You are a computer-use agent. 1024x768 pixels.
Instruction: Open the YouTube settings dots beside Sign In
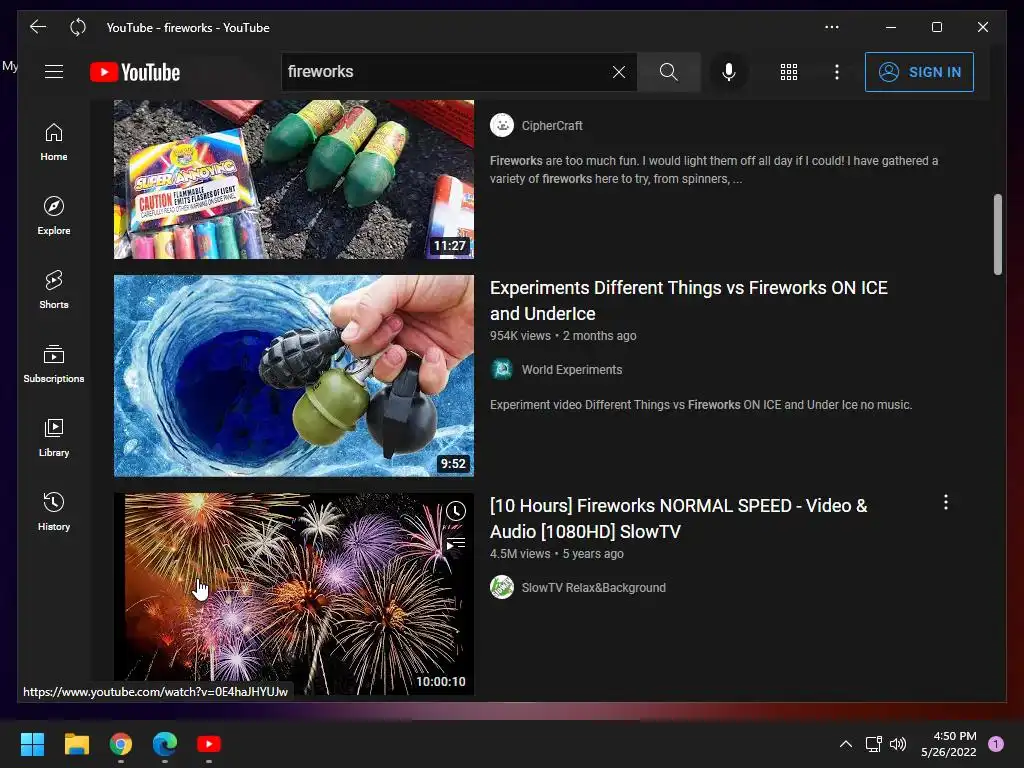[837, 72]
